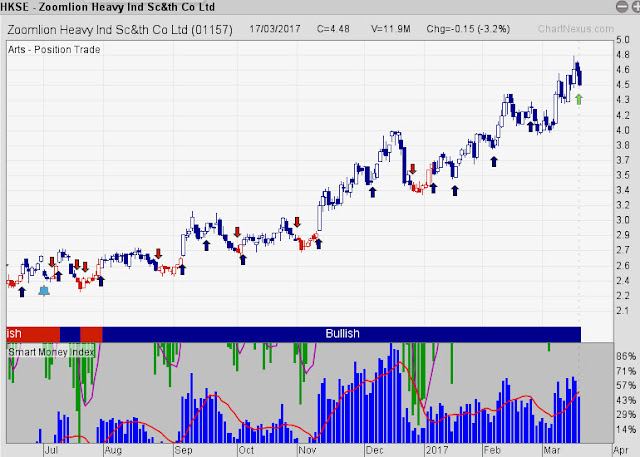Click the 43% Smart Money axis label

tap(626, 400)
